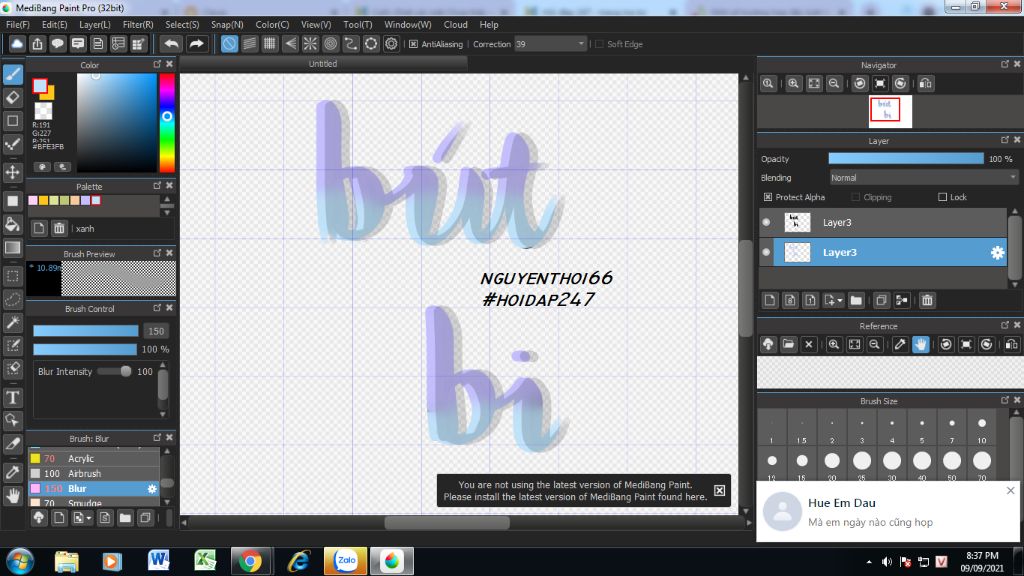Pop out the Color panel
This screenshot has width=1024, height=576.
tap(157, 64)
